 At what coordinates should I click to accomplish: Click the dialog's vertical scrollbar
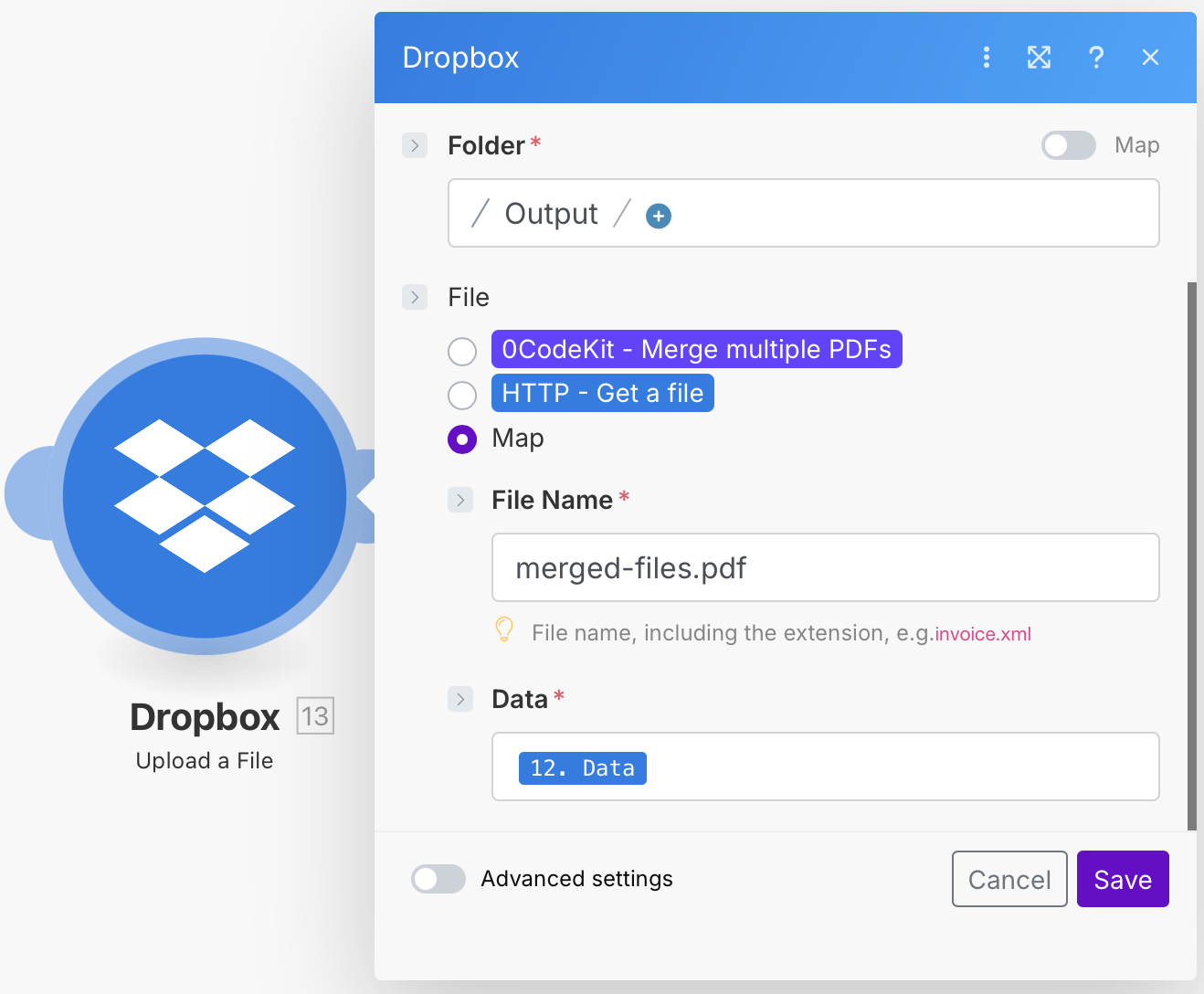(1191, 556)
